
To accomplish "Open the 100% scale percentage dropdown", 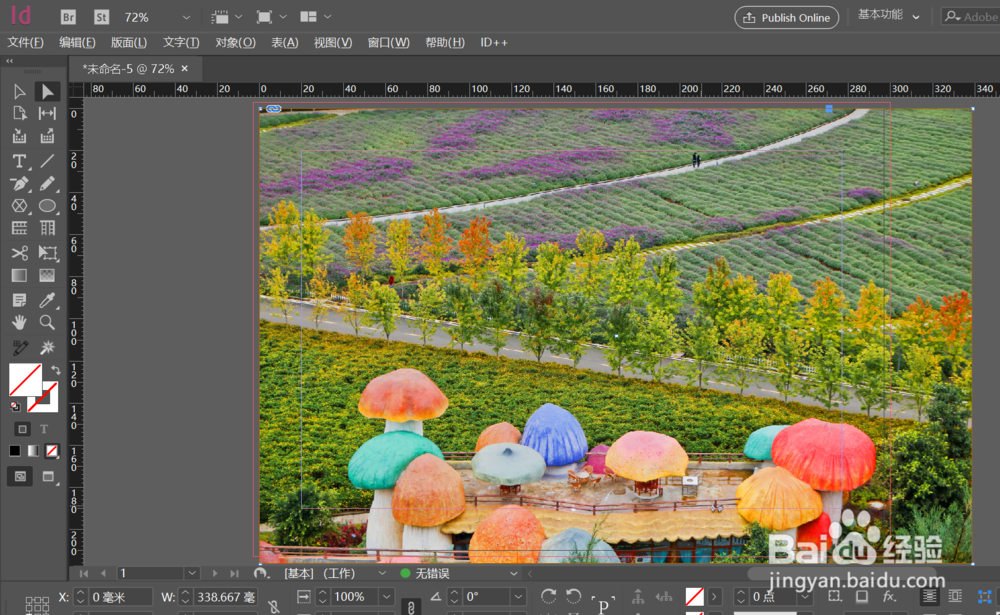I will (386, 596).
